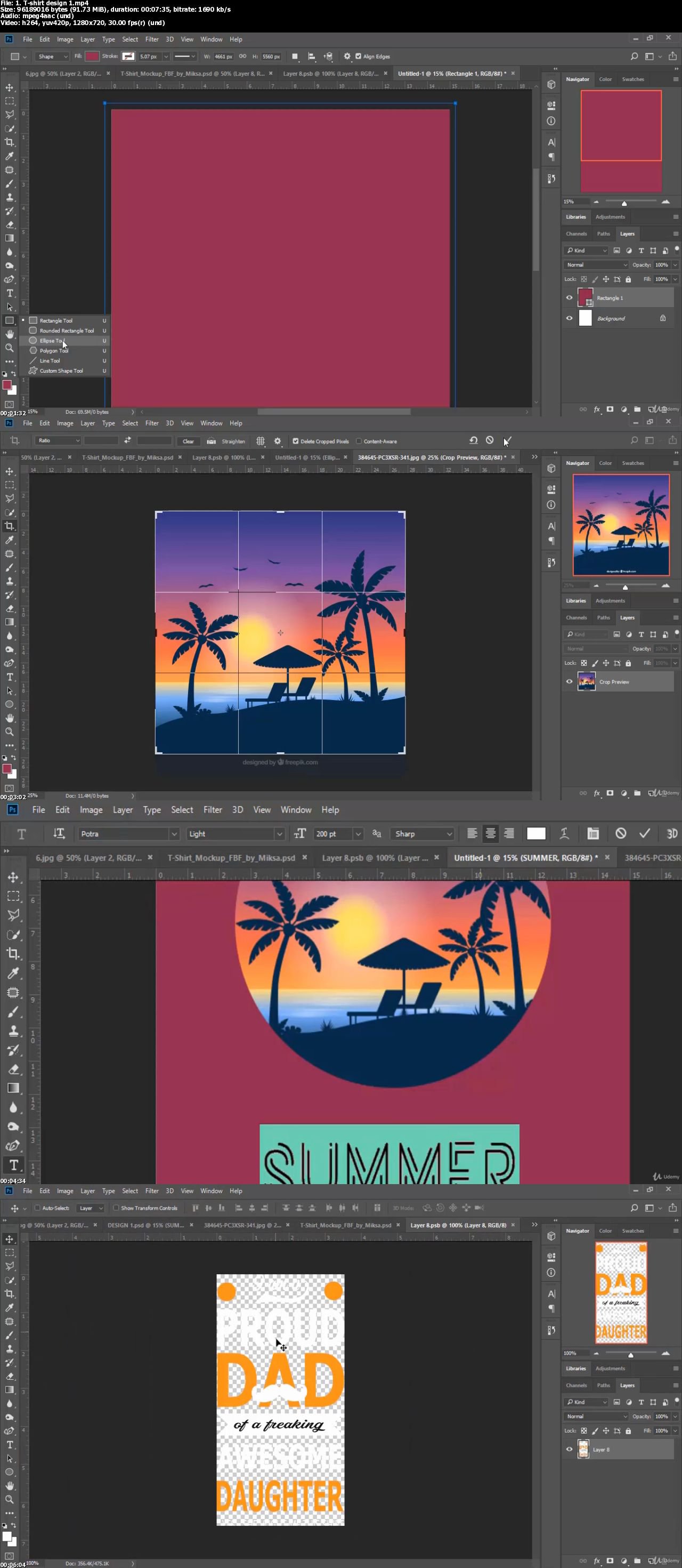This screenshot has height=1568, width=682.
Task: Center text alignment icon in type options
Action: click(x=490, y=833)
